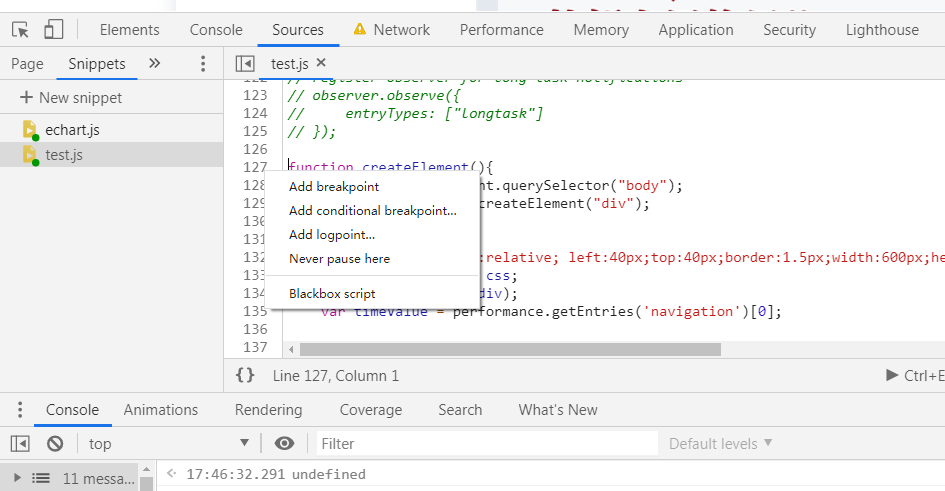Open the navigator three-dot options menu

203,63
